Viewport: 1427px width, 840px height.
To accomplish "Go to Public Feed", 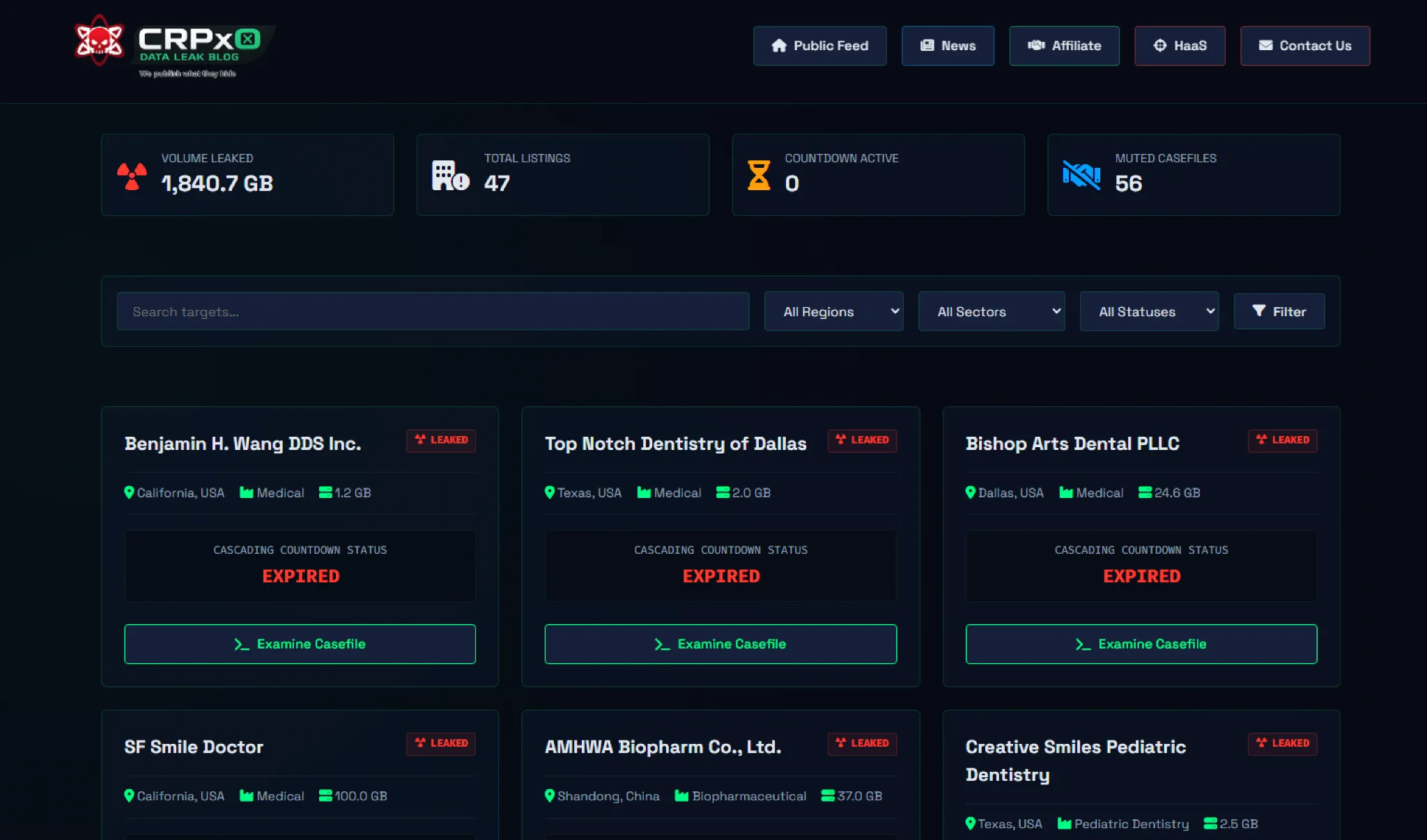I will click(819, 46).
